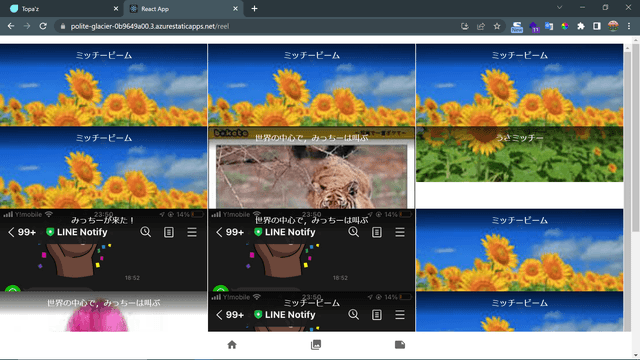Open the install app icon in address bar
The width and height of the screenshot is (640, 360).
(464, 26)
